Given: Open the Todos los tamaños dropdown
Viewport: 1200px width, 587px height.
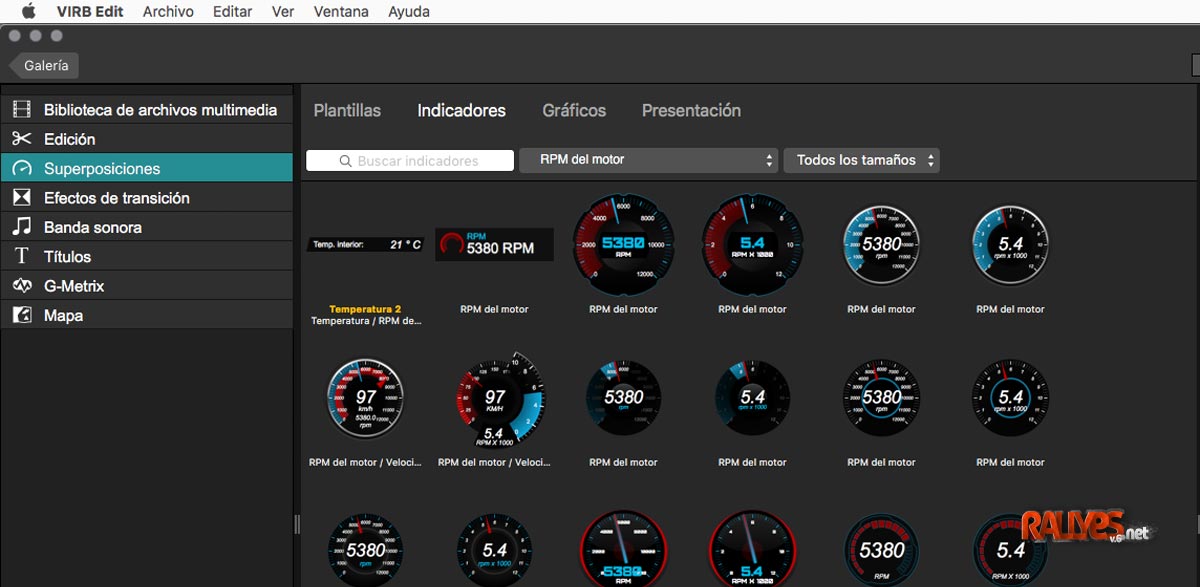Looking at the screenshot, I should (861, 160).
